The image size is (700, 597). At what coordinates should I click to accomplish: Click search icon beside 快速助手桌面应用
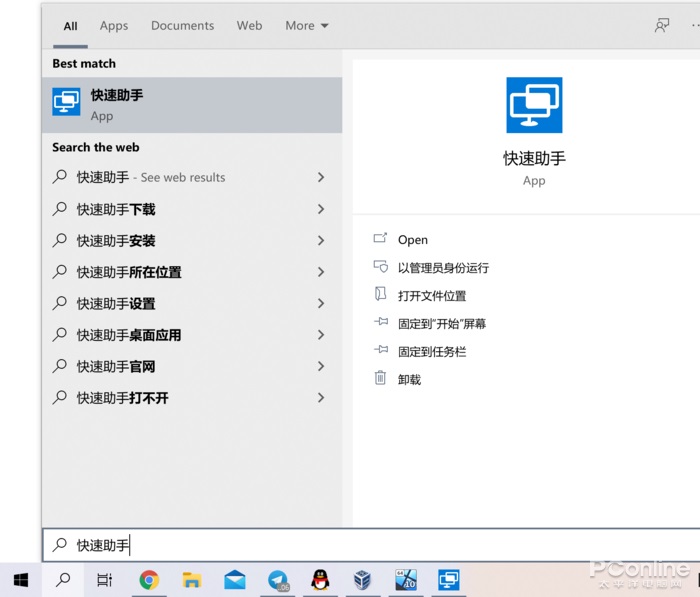[59, 334]
